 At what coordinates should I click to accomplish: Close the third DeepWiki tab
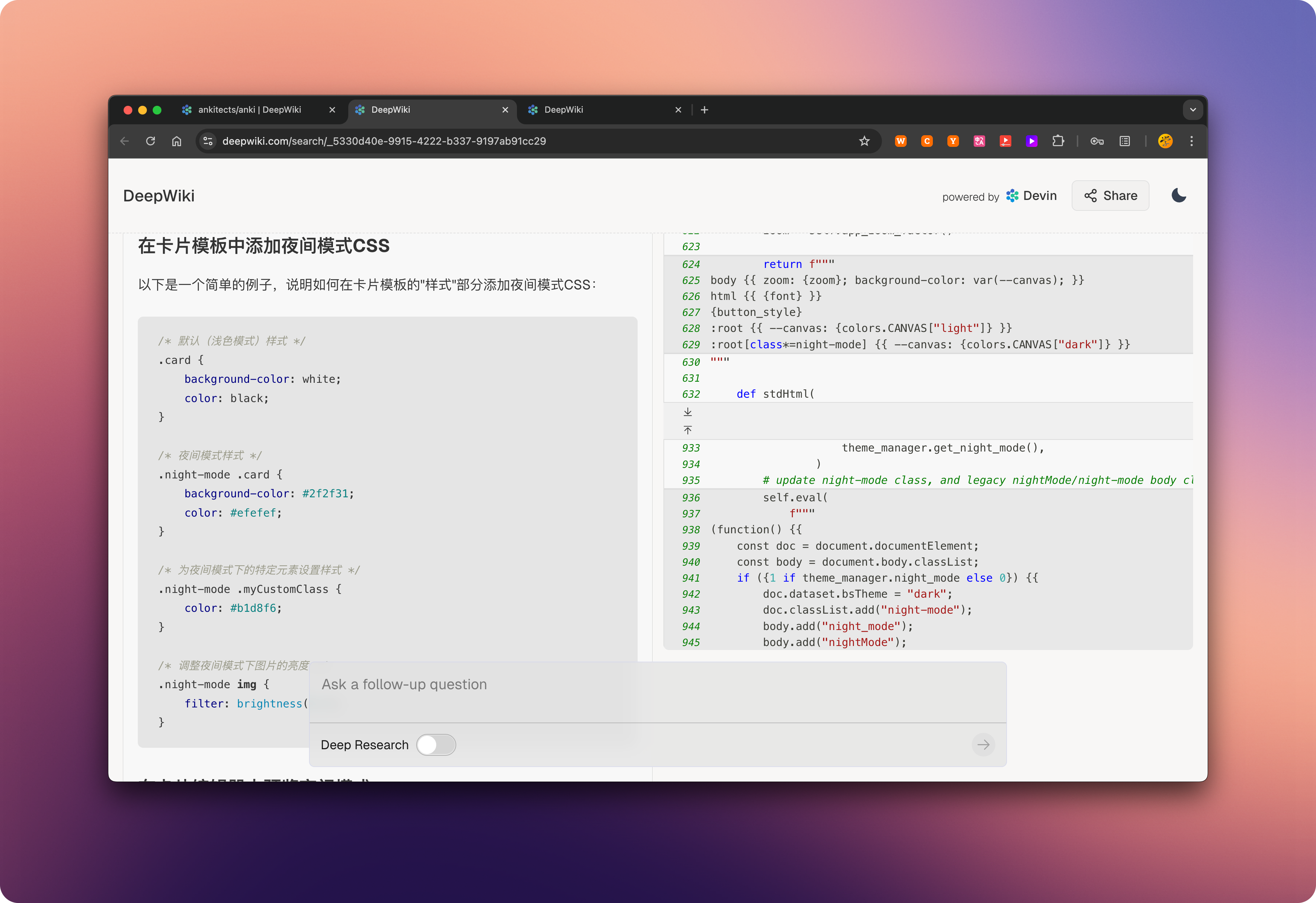678,110
